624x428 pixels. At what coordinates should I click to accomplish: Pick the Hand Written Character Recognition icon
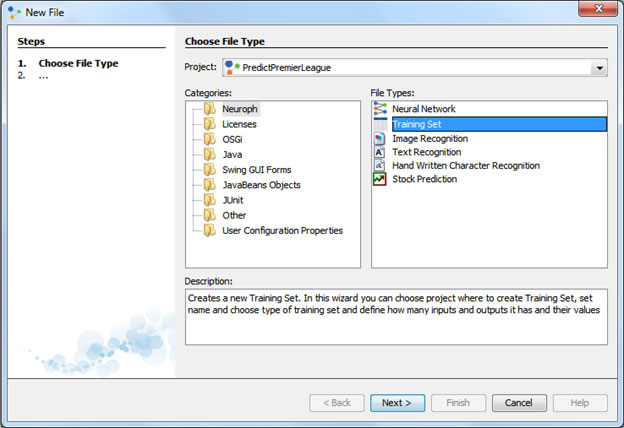point(380,166)
